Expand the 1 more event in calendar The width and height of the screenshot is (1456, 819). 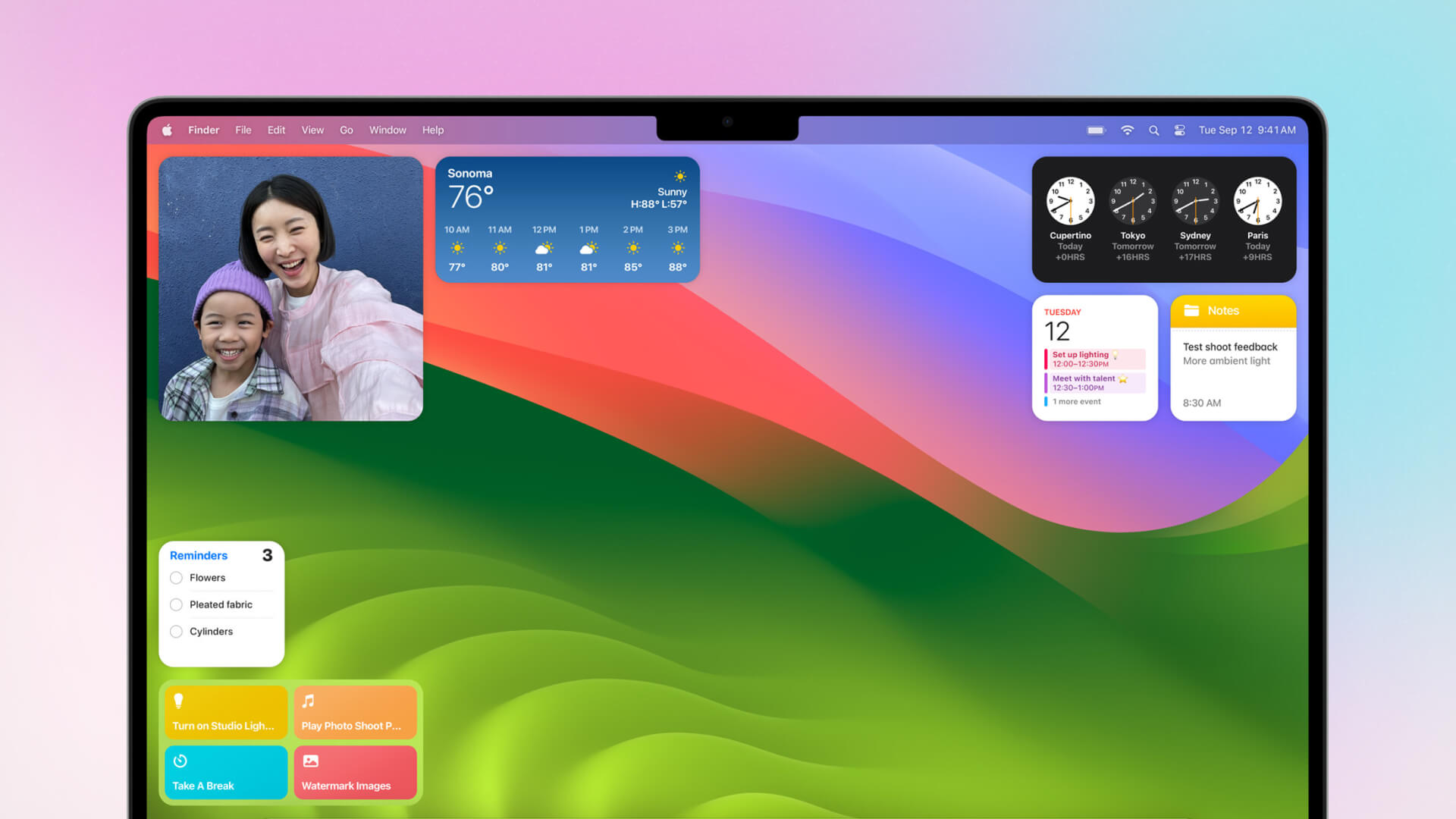[1077, 401]
